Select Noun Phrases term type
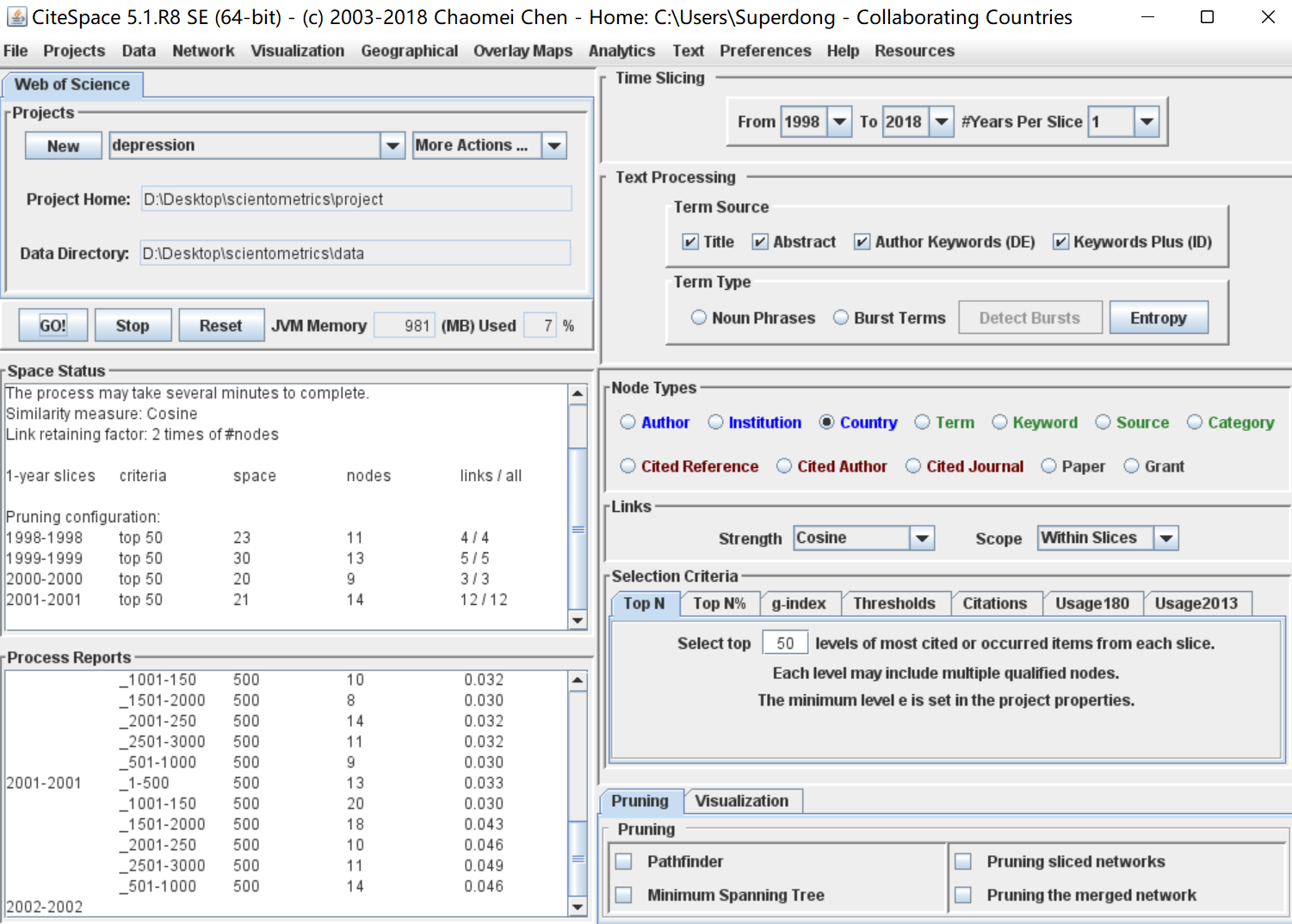Viewport: 1292px width, 924px height. click(699, 317)
